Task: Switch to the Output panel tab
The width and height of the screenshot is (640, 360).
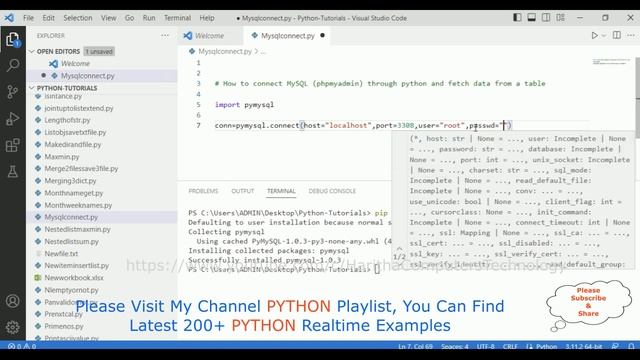Action: [242, 191]
